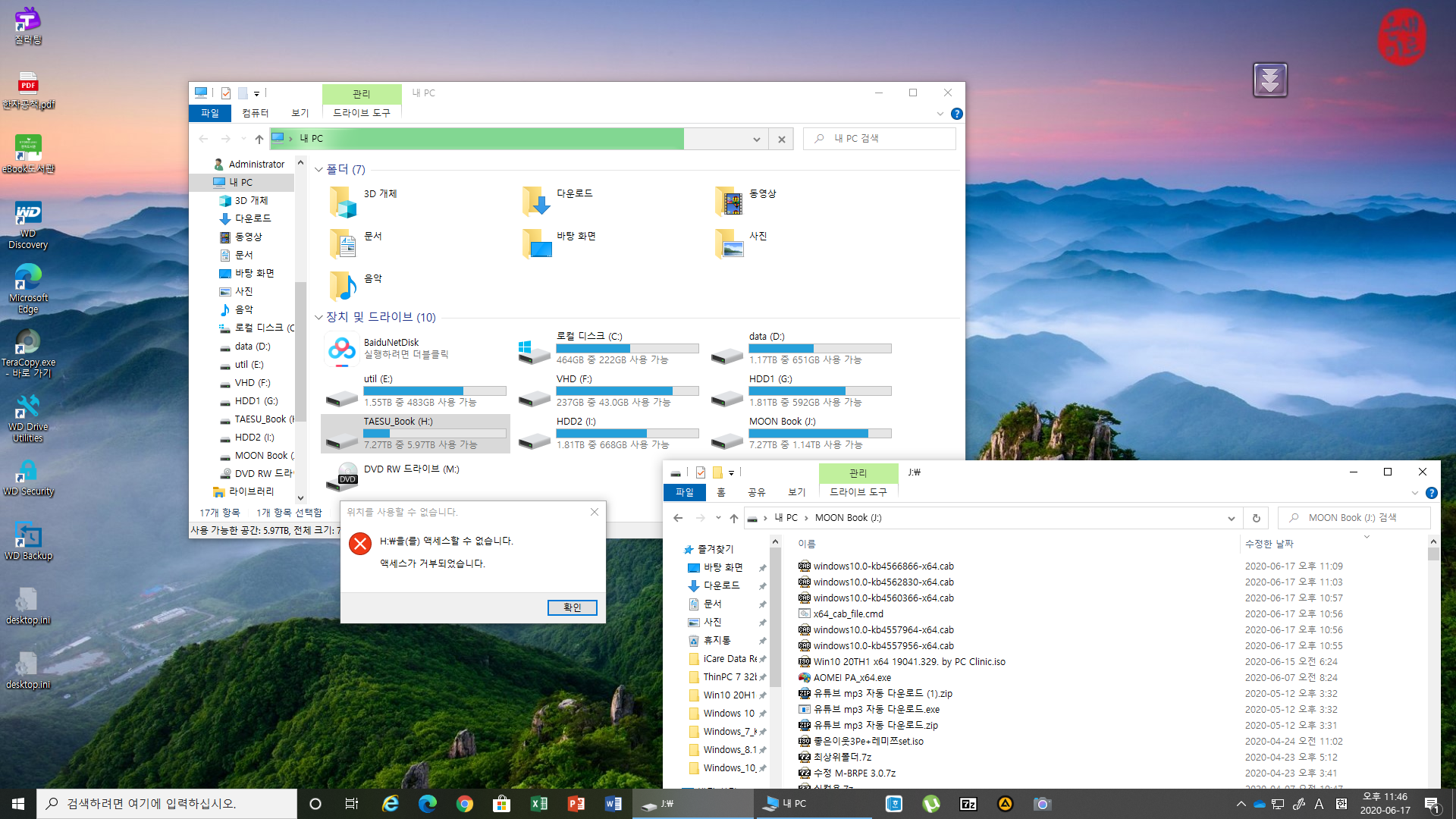Select TAESU_Book (H:) drive
1456x819 pixels.
[415, 433]
